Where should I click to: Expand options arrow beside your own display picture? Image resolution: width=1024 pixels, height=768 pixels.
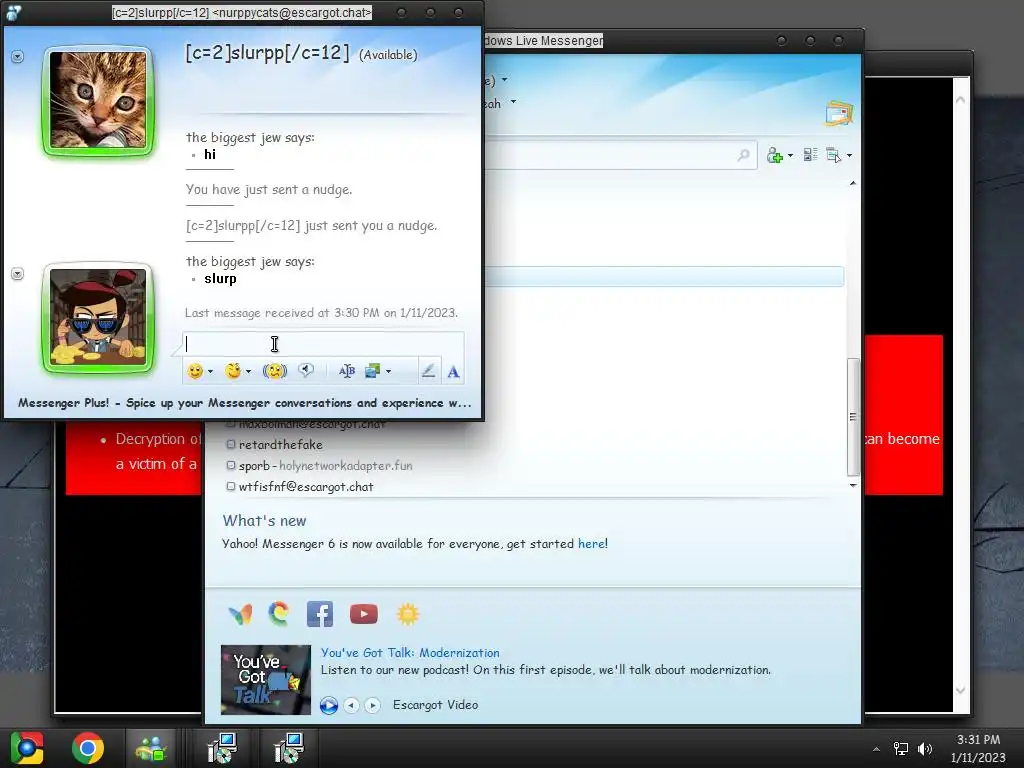18,274
